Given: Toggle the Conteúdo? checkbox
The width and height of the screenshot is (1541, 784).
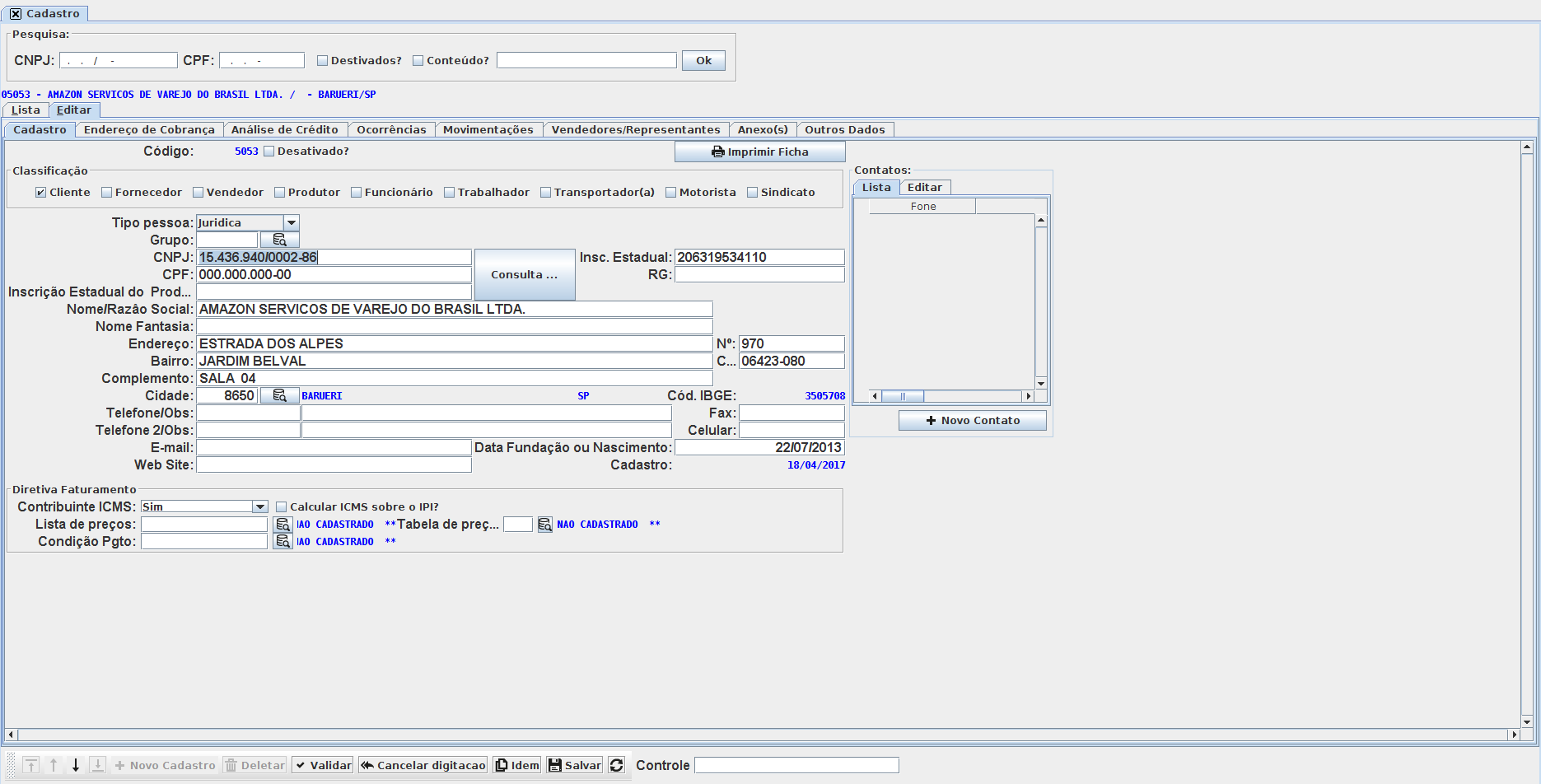Looking at the screenshot, I should [418, 60].
